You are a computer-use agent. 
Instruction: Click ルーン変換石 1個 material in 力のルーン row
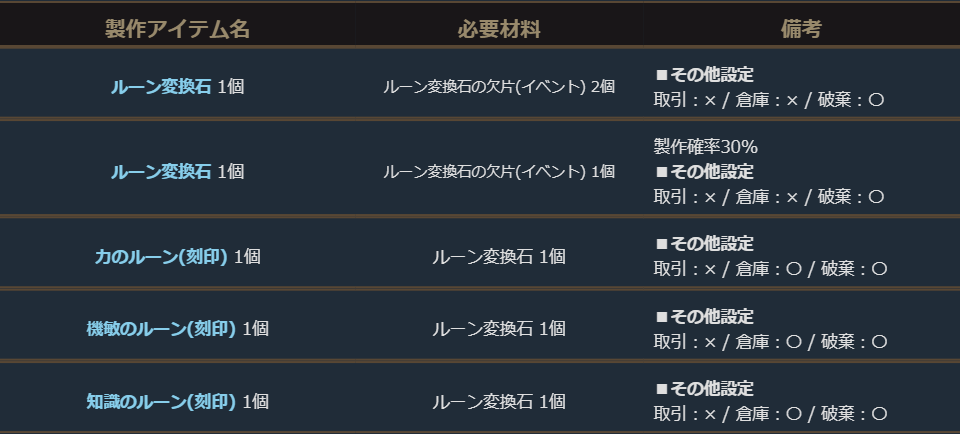(x=499, y=256)
